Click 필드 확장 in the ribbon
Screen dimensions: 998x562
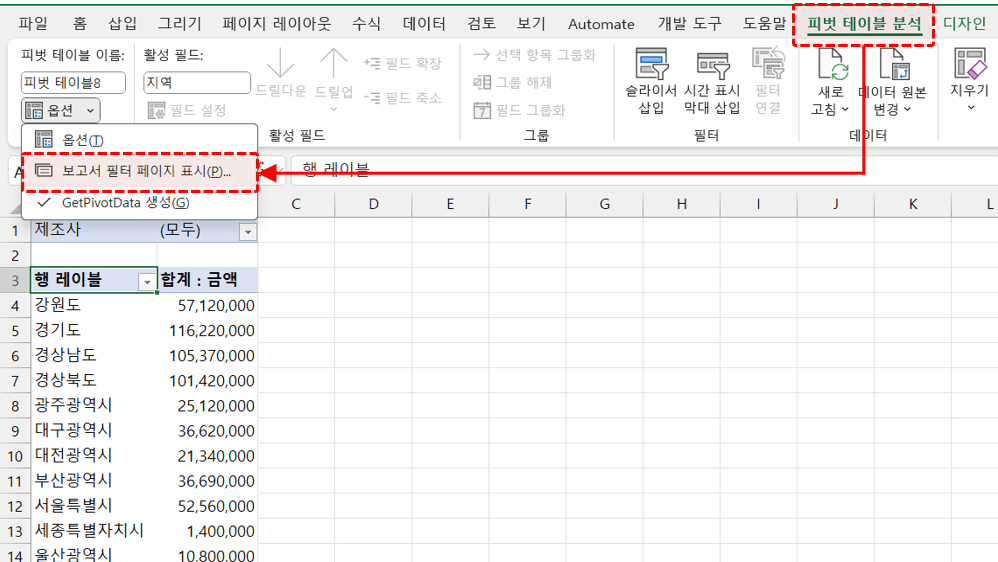click(402, 63)
